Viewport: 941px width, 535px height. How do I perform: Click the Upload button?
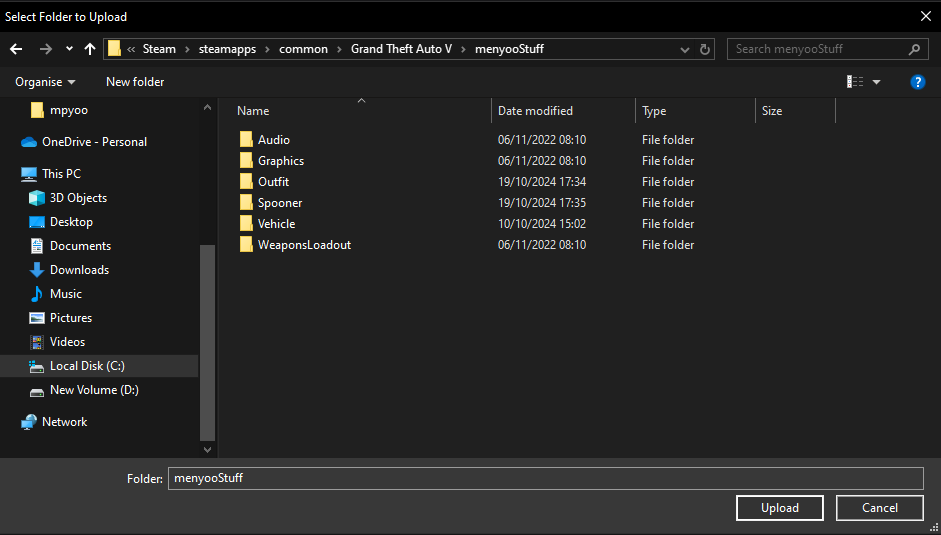(x=780, y=508)
